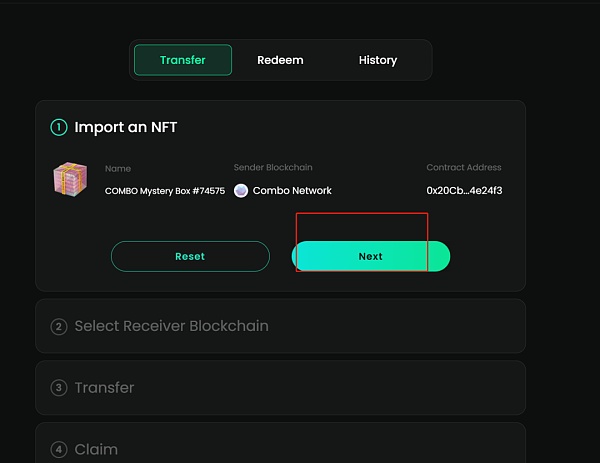Click the contract address 0x20Cb...4e24f3

point(464,190)
